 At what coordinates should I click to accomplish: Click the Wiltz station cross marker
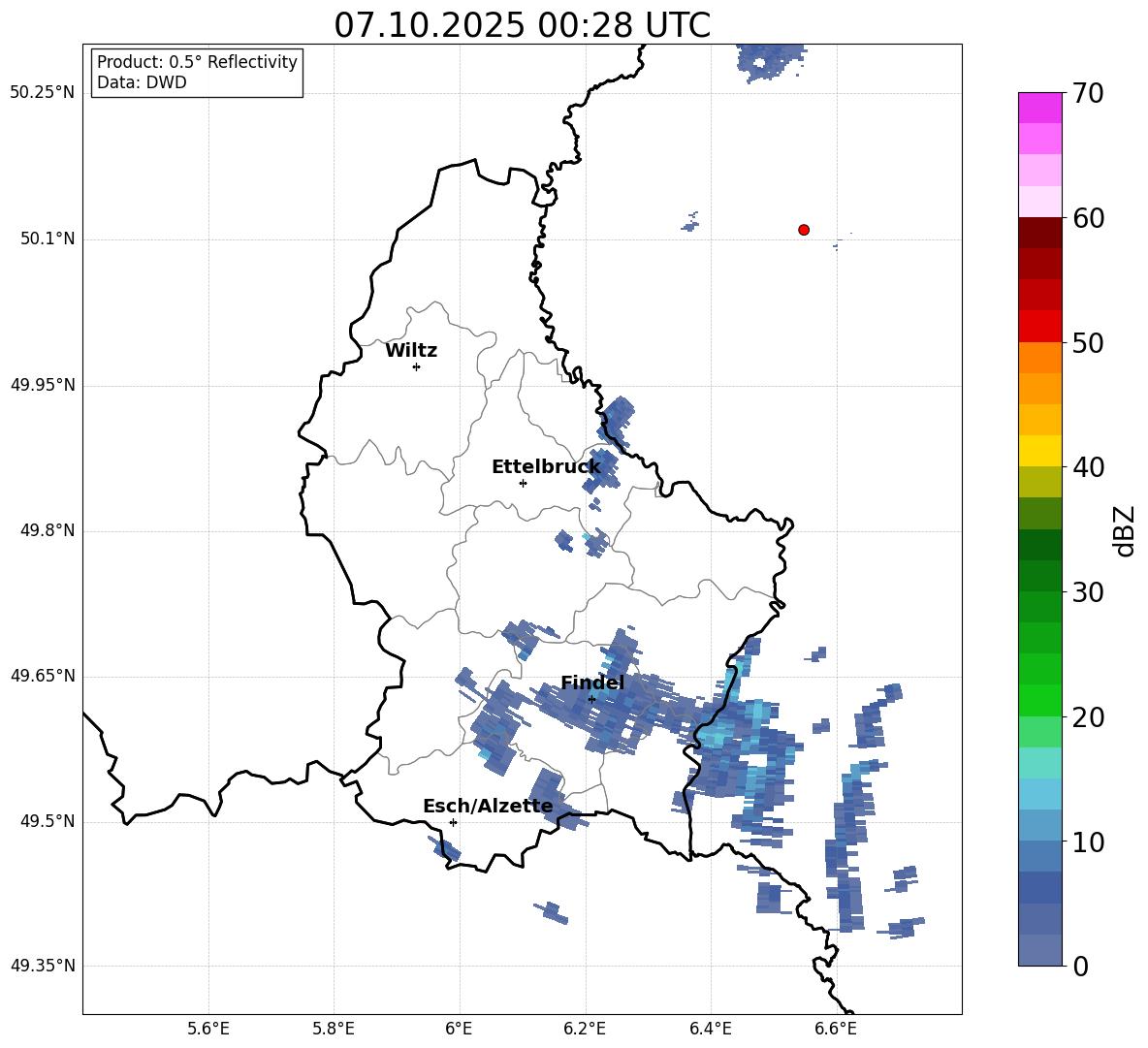pyautogui.click(x=417, y=366)
